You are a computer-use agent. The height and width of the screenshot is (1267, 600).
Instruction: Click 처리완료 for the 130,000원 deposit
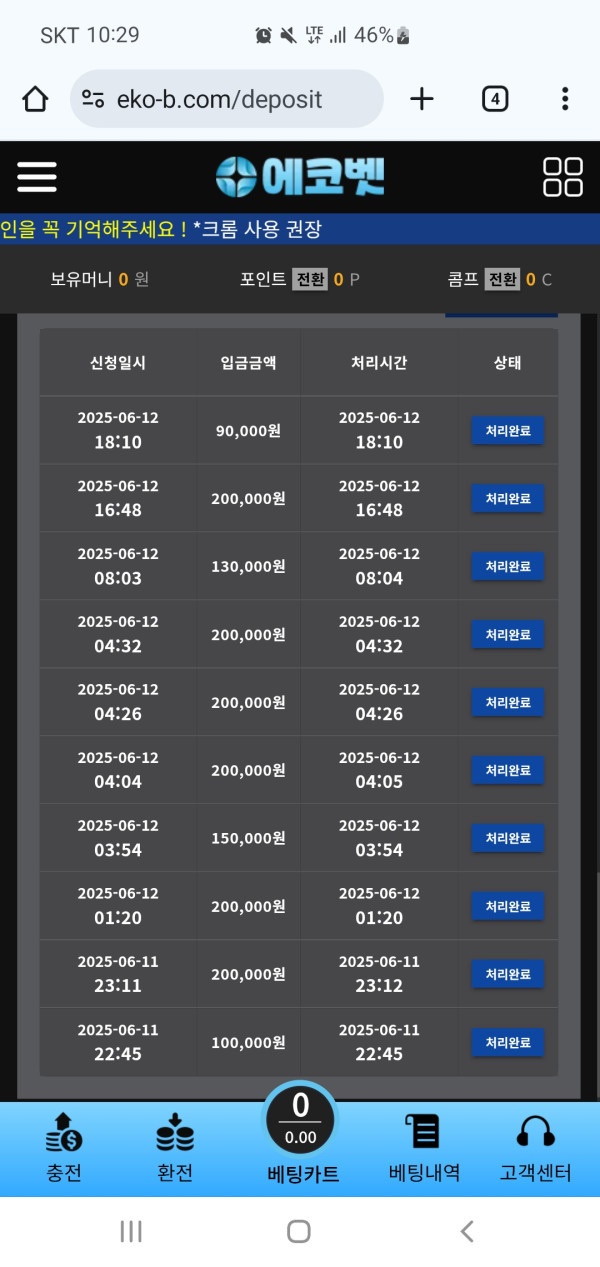[508, 566]
